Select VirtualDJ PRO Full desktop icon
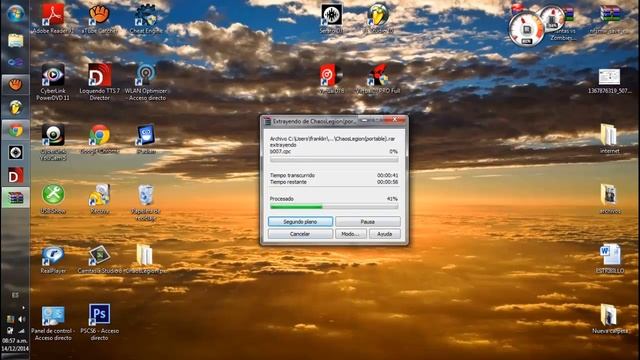Image resolution: width=640 pixels, height=360 pixels. [378, 79]
